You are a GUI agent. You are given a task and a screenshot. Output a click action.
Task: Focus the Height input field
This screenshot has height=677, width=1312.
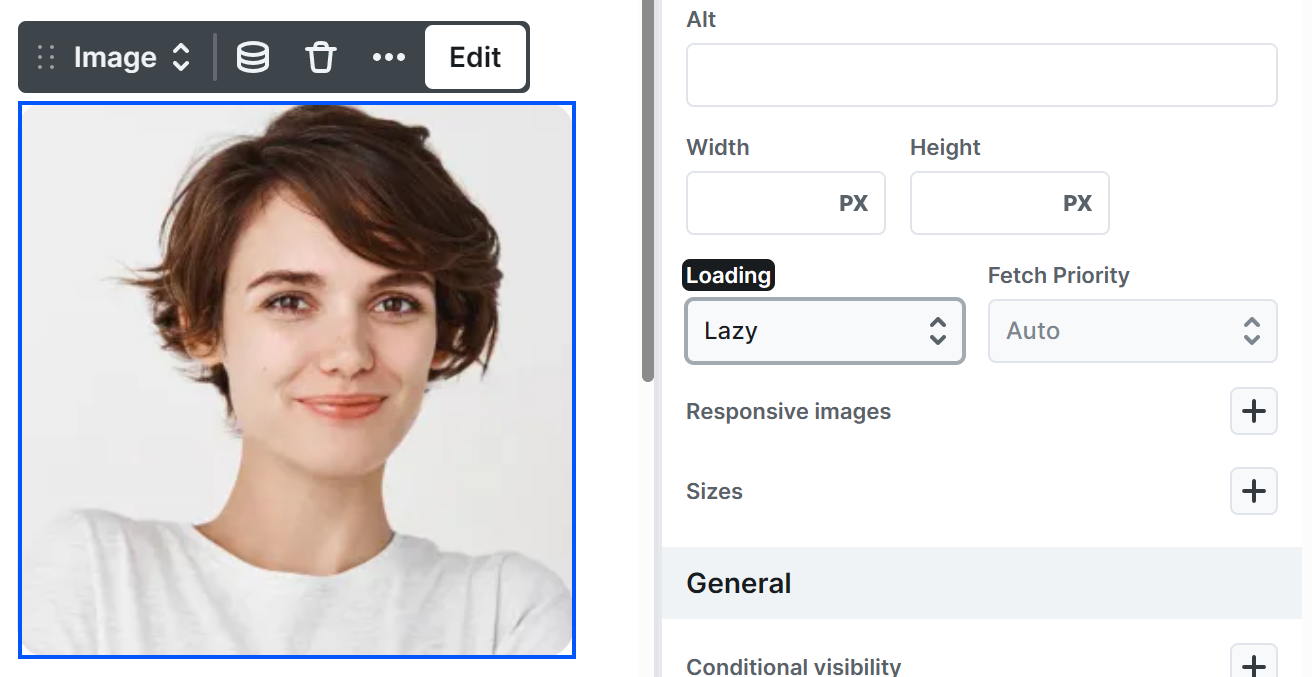[984, 203]
